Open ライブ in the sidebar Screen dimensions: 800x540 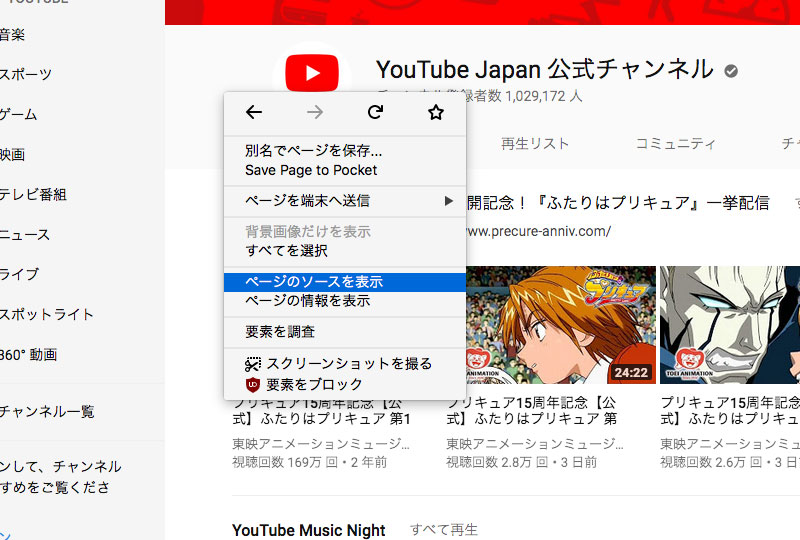19,274
